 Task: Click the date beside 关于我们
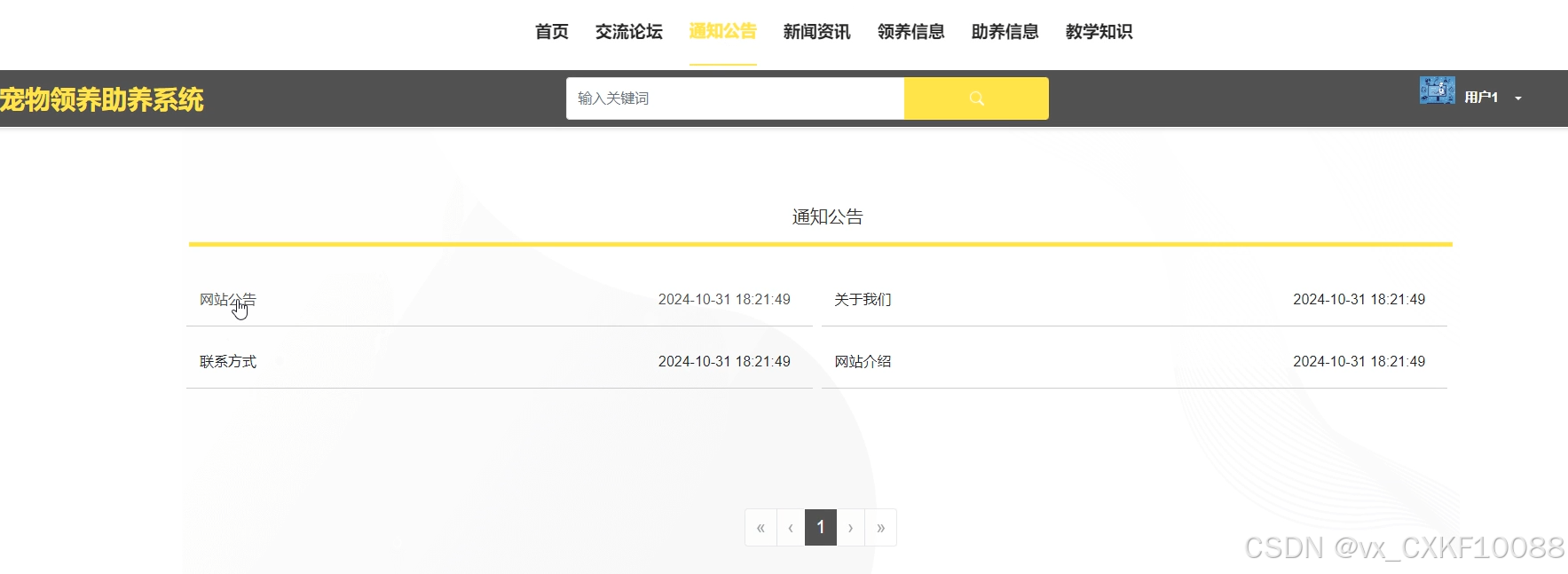(x=1359, y=300)
